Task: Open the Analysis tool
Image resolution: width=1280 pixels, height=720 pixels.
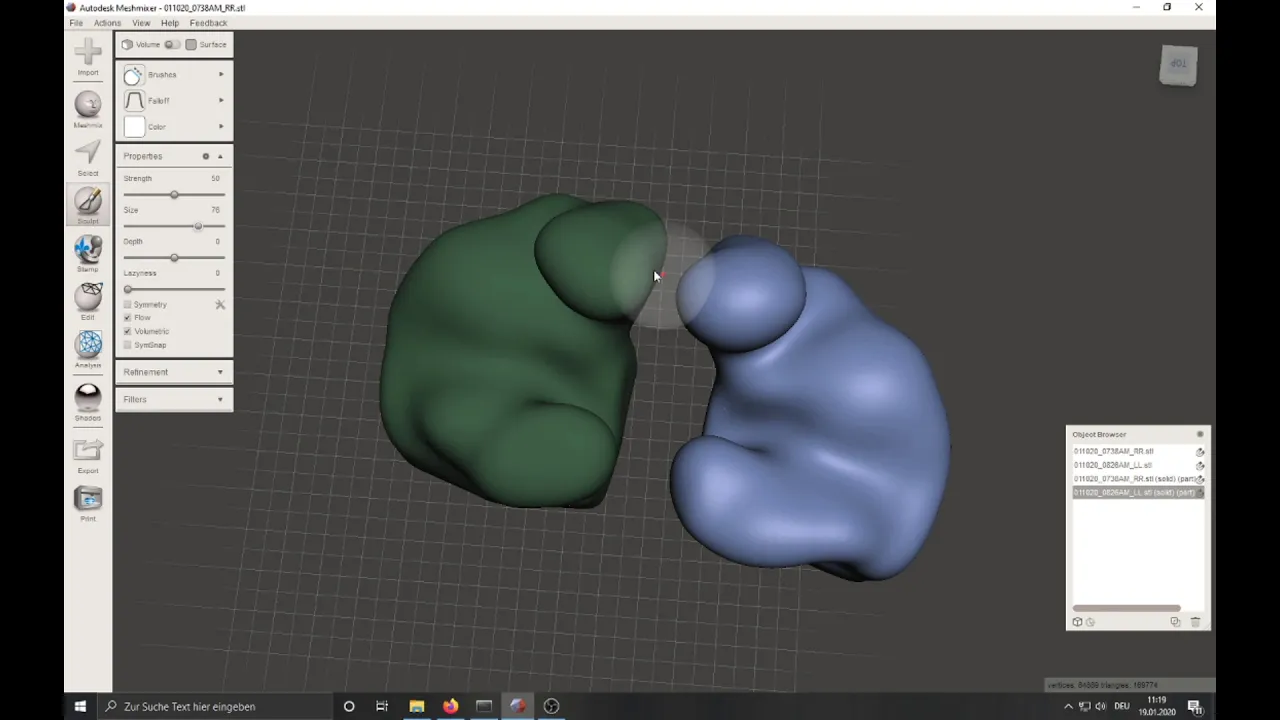Action: tap(88, 349)
